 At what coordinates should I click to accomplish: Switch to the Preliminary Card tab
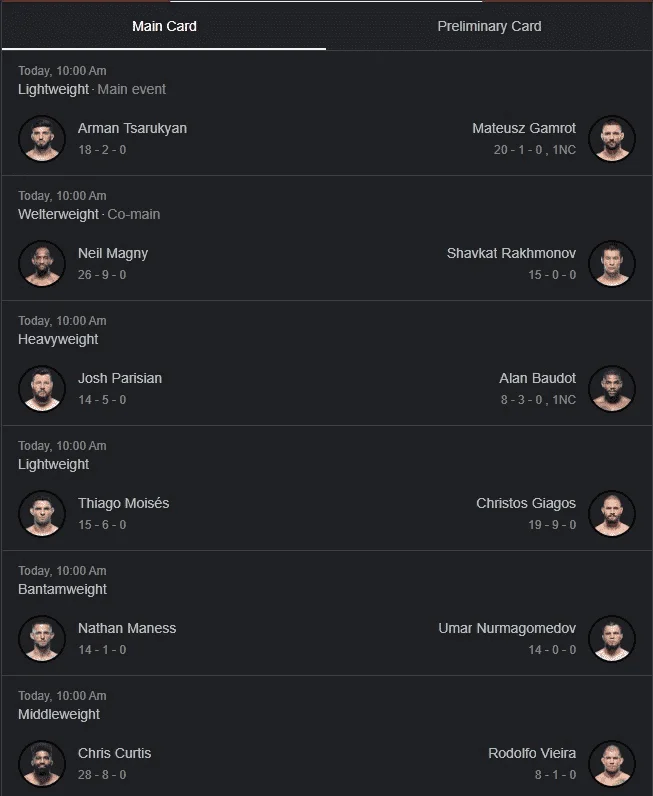pos(489,26)
